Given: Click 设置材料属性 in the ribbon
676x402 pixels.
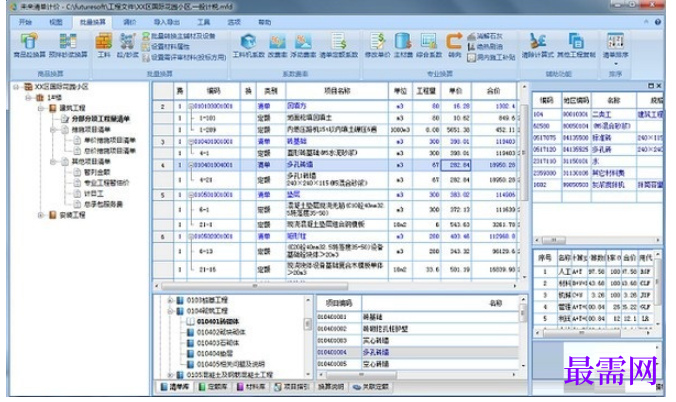Looking at the screenshot, I should (166, 47).
